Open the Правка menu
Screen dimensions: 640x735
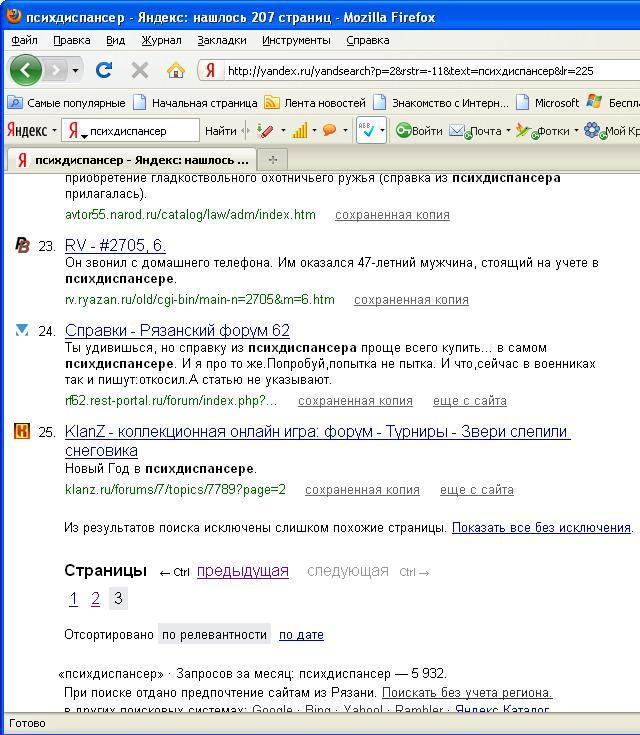coord(72,40)
